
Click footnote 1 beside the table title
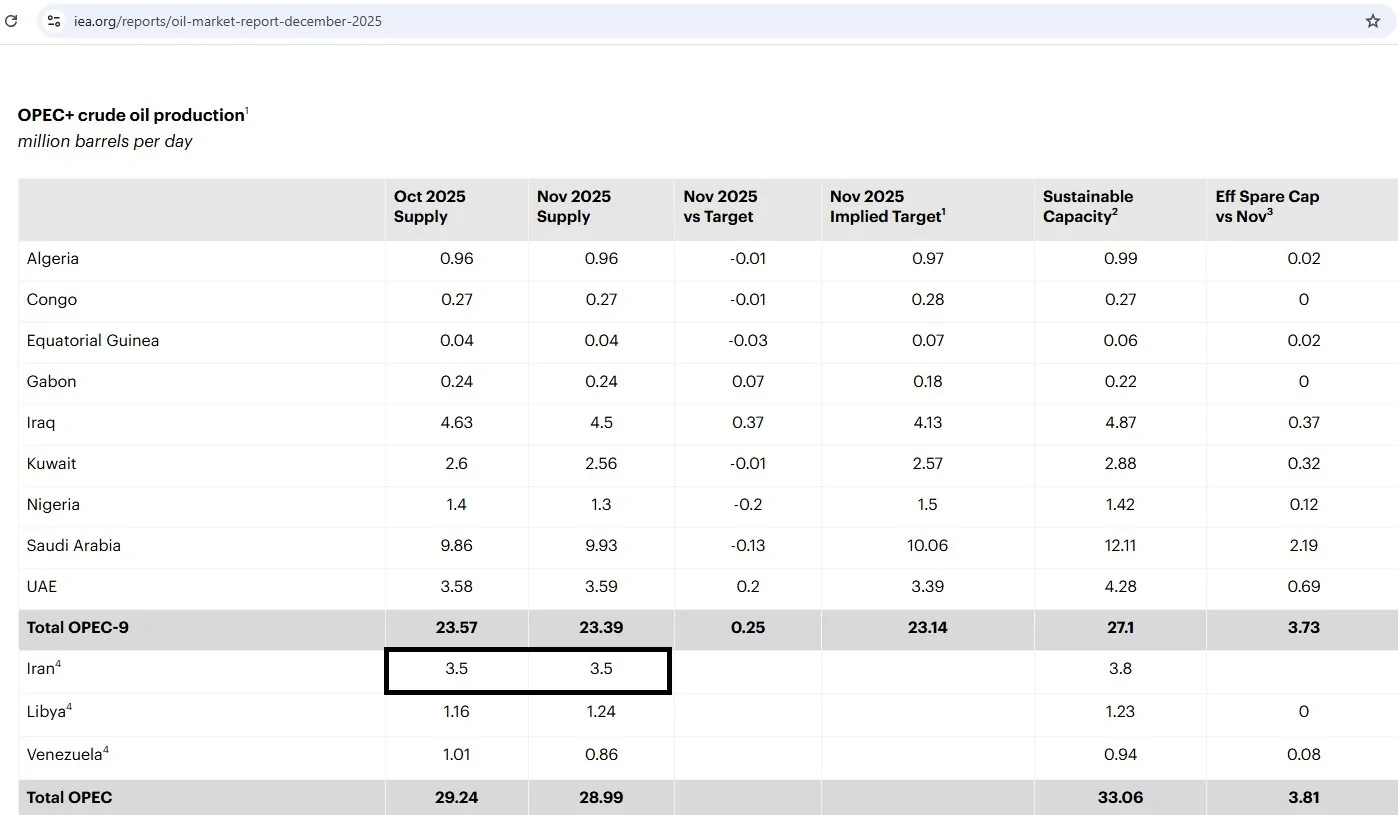coord(247,110)
